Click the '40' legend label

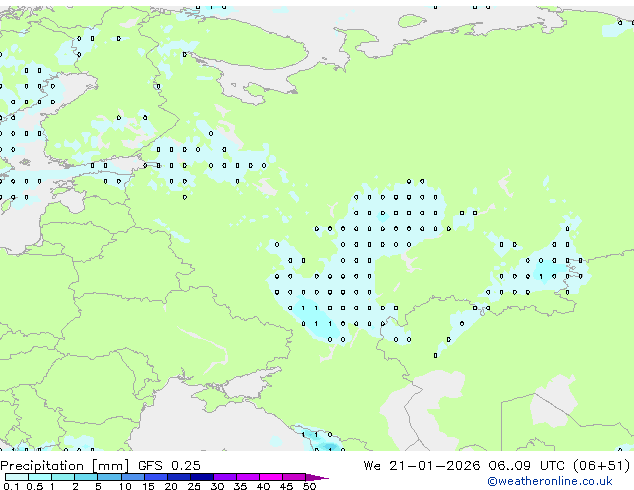coord(263,486)
